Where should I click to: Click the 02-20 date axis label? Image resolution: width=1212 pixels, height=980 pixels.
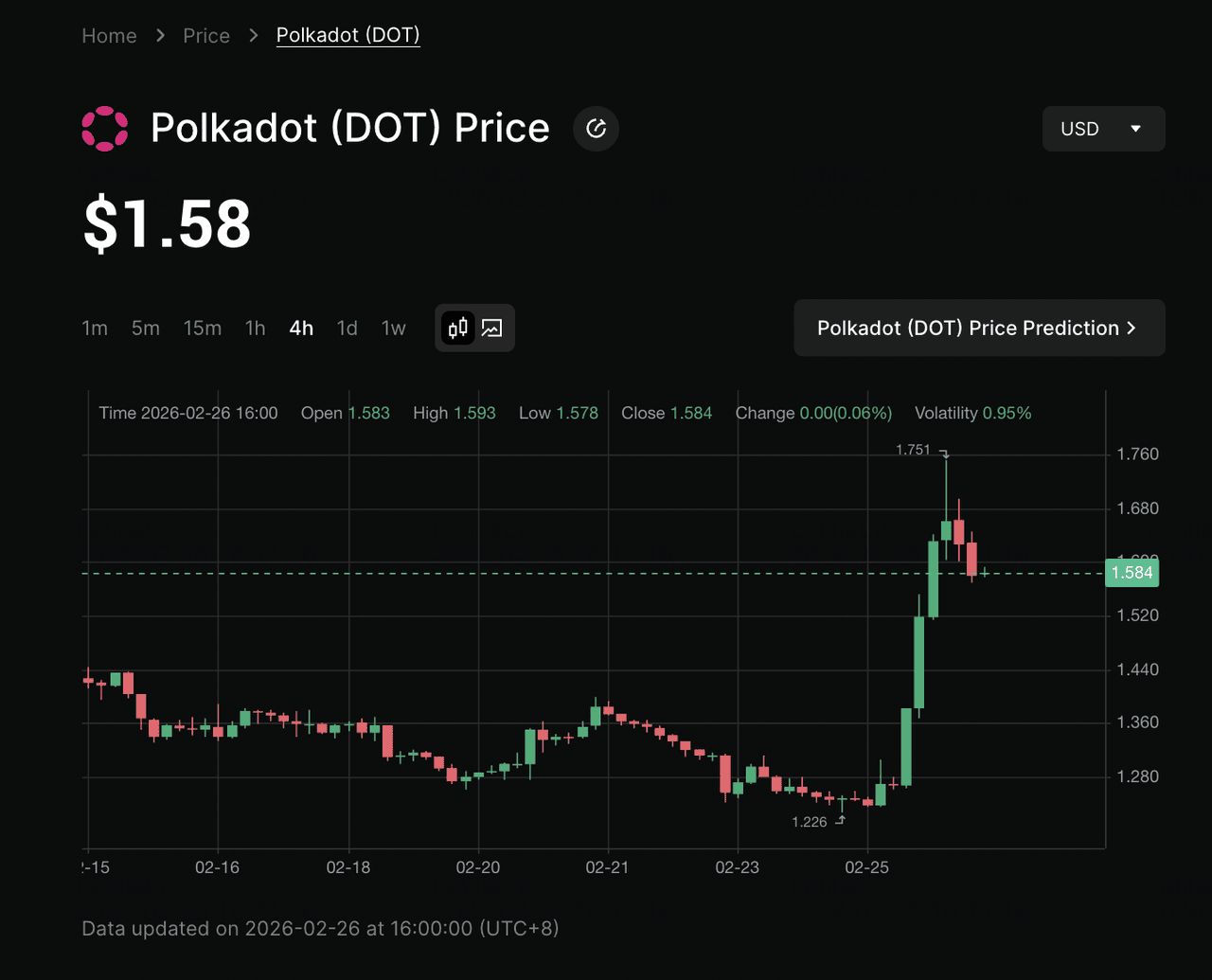click(478, 867)
